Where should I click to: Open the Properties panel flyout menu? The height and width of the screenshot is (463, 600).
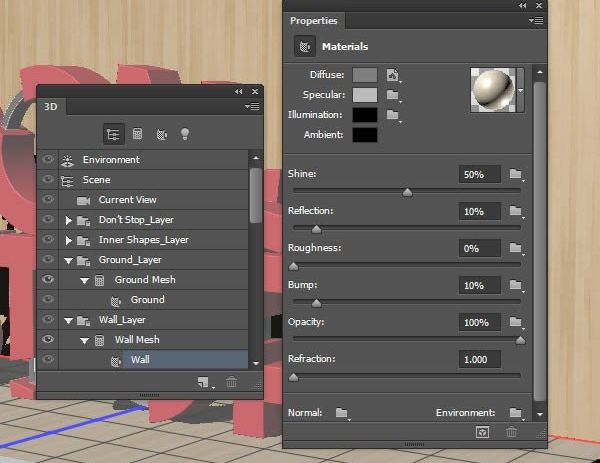(536, 20)
